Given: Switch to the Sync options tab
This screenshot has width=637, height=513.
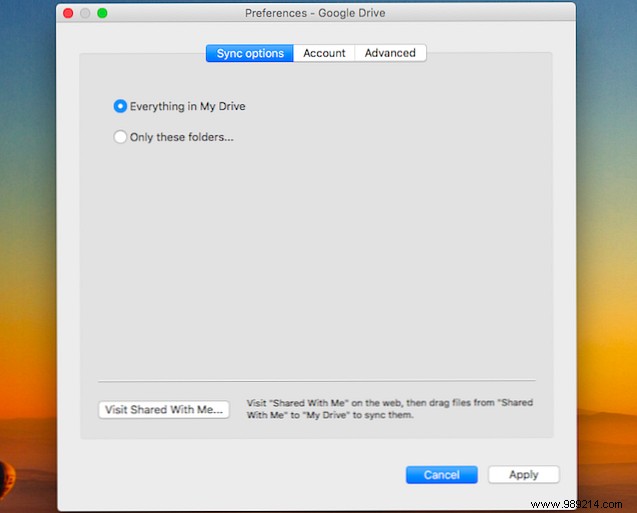Looking at the screenshot, I should point(249,53).
